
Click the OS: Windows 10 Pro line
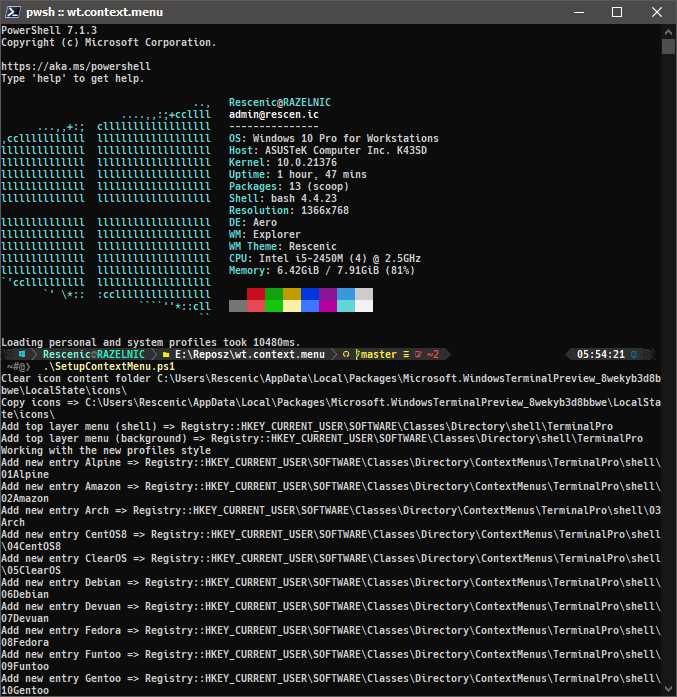(334, 139)
